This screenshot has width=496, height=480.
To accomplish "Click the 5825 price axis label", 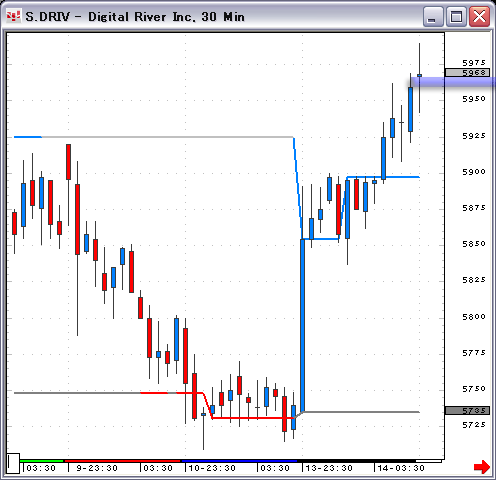I will 474,280.
